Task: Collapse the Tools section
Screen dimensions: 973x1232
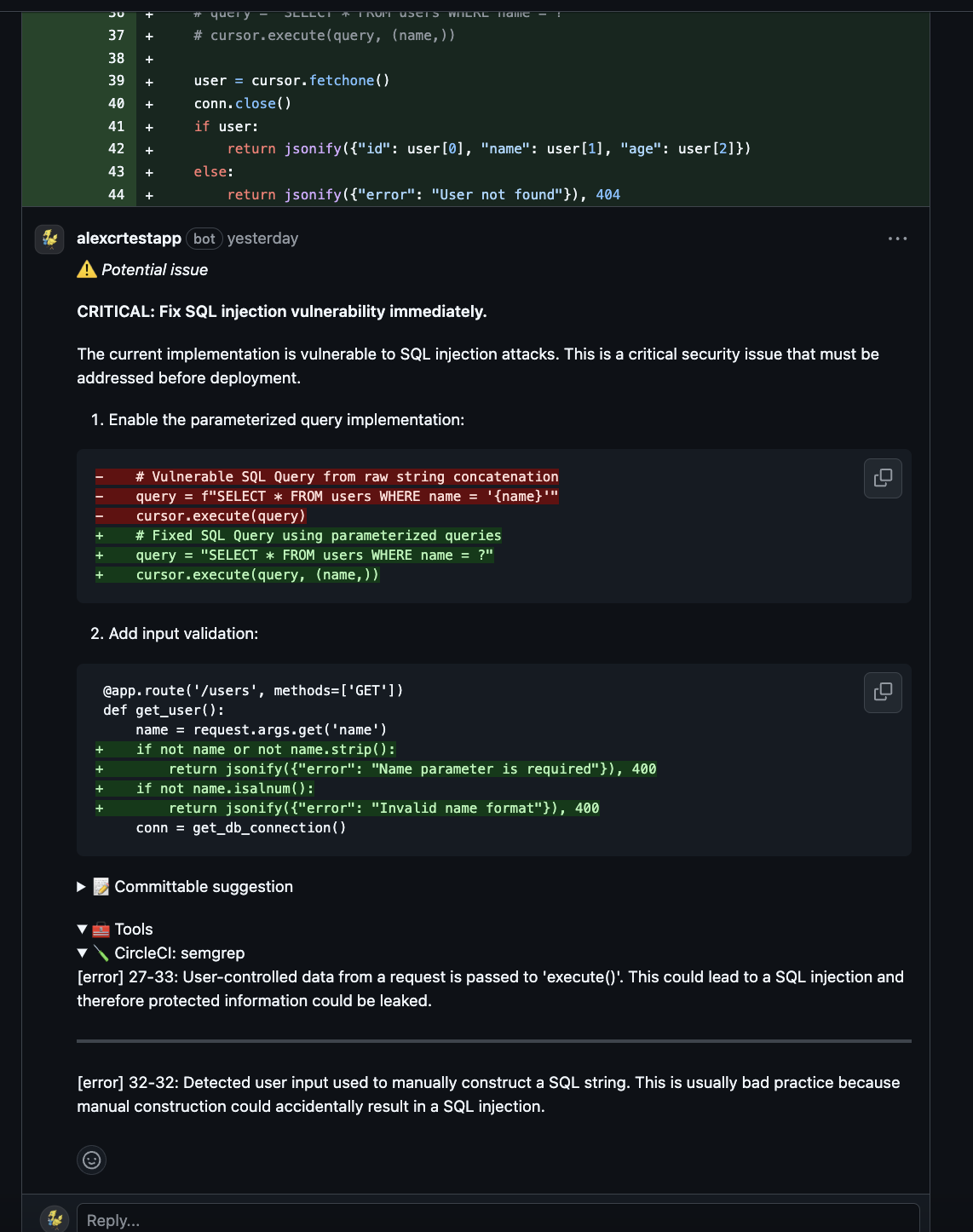Action: click(x=81, y=929)
